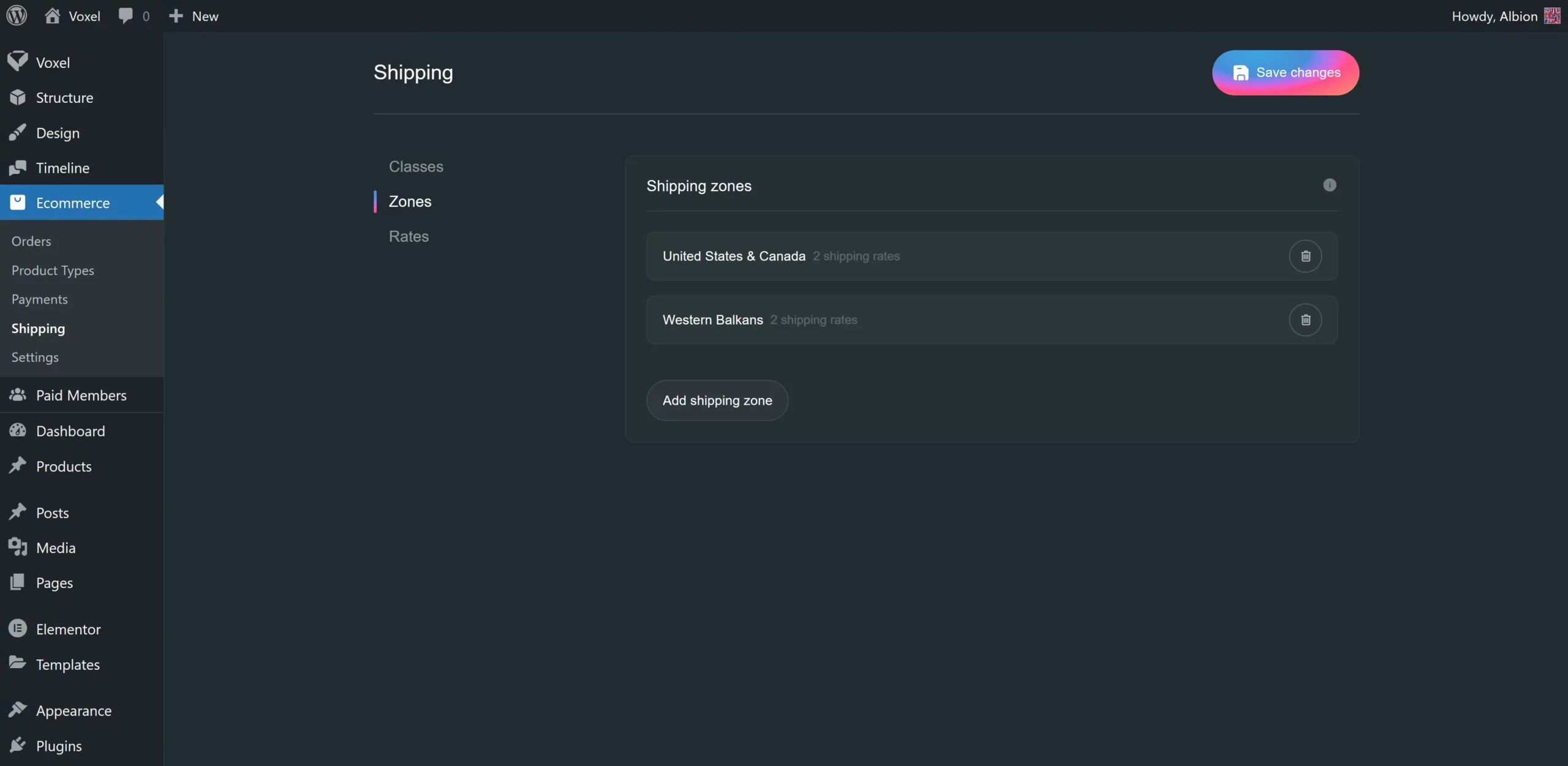
Task: Open the Voxel sidebar menu
Action: pyautogui.click(x=53, y=62)
